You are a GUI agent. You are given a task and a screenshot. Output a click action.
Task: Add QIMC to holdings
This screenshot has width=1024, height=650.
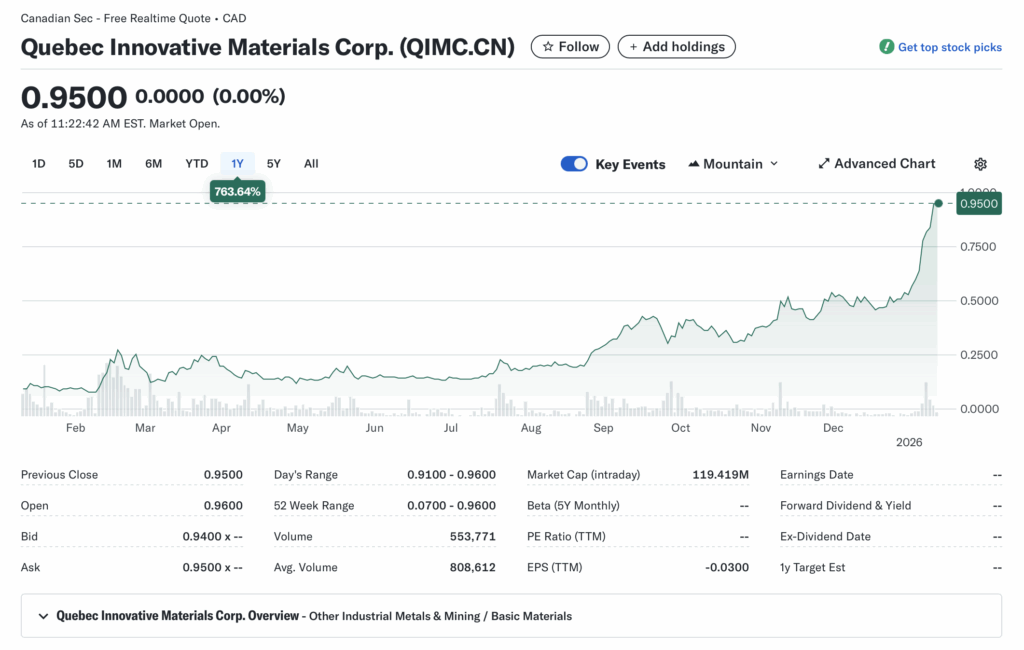tap(677, 46)
